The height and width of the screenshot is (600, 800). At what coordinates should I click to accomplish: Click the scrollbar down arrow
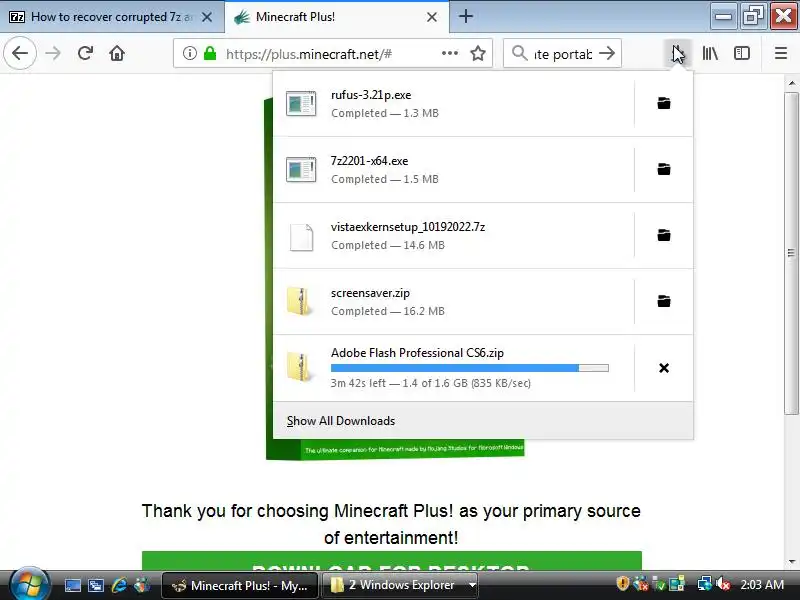[791, 562]
